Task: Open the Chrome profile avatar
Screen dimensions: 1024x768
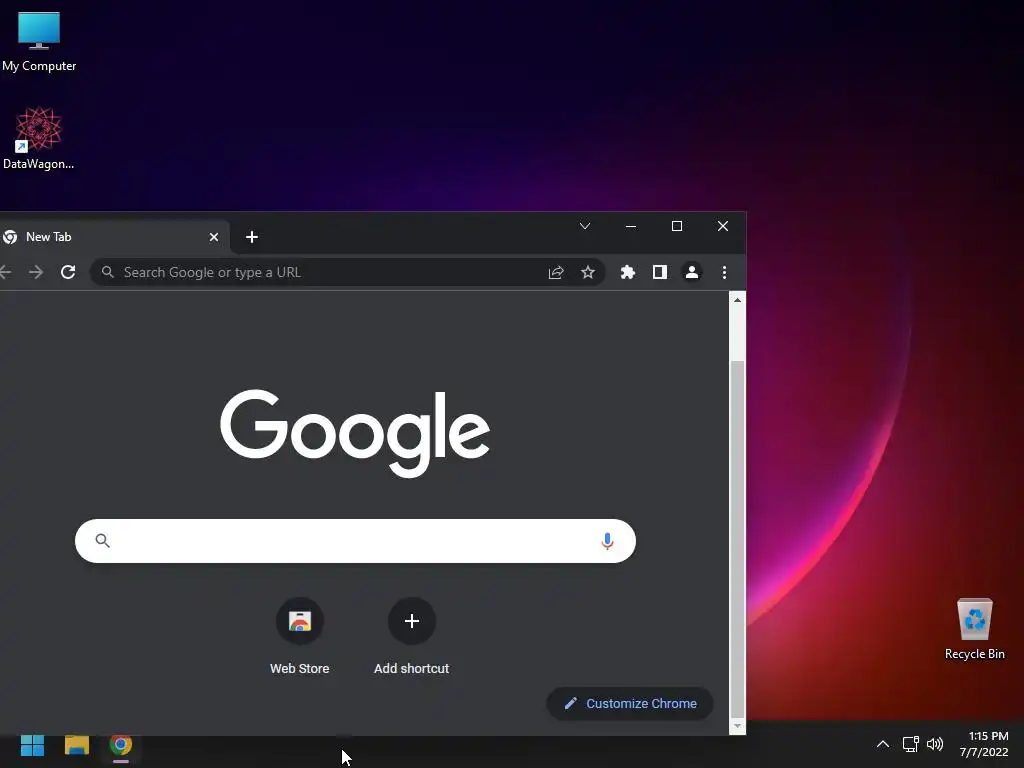Action: tap(692, 272)
